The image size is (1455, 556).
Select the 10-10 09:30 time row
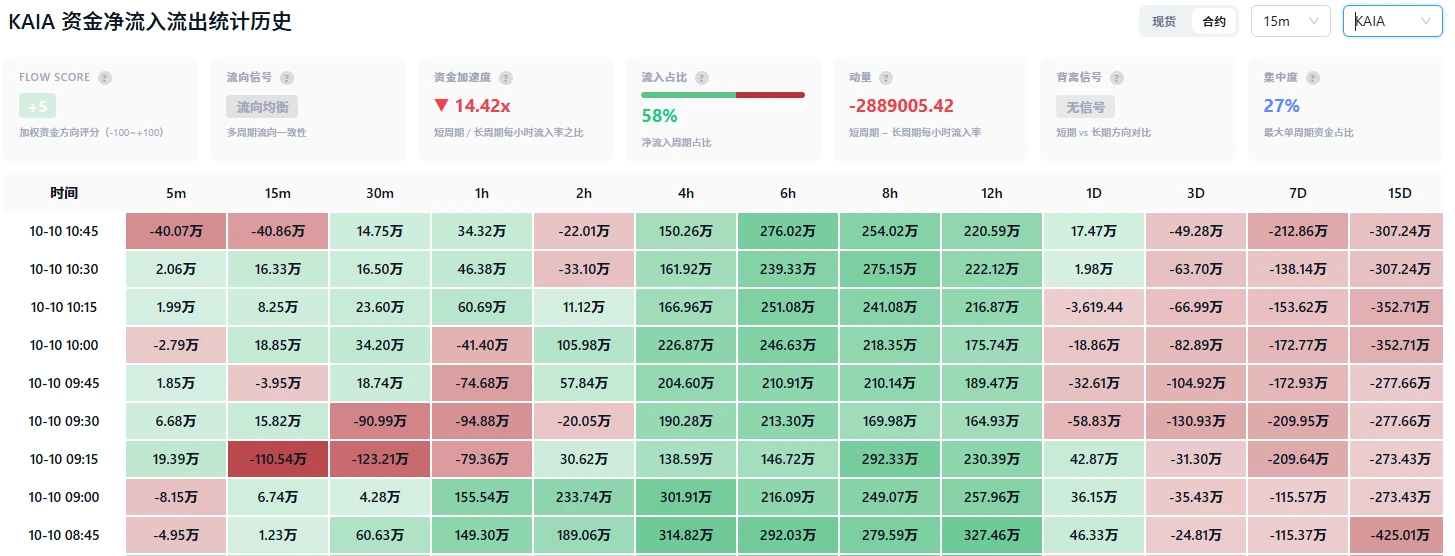click(x=64, y=421)
